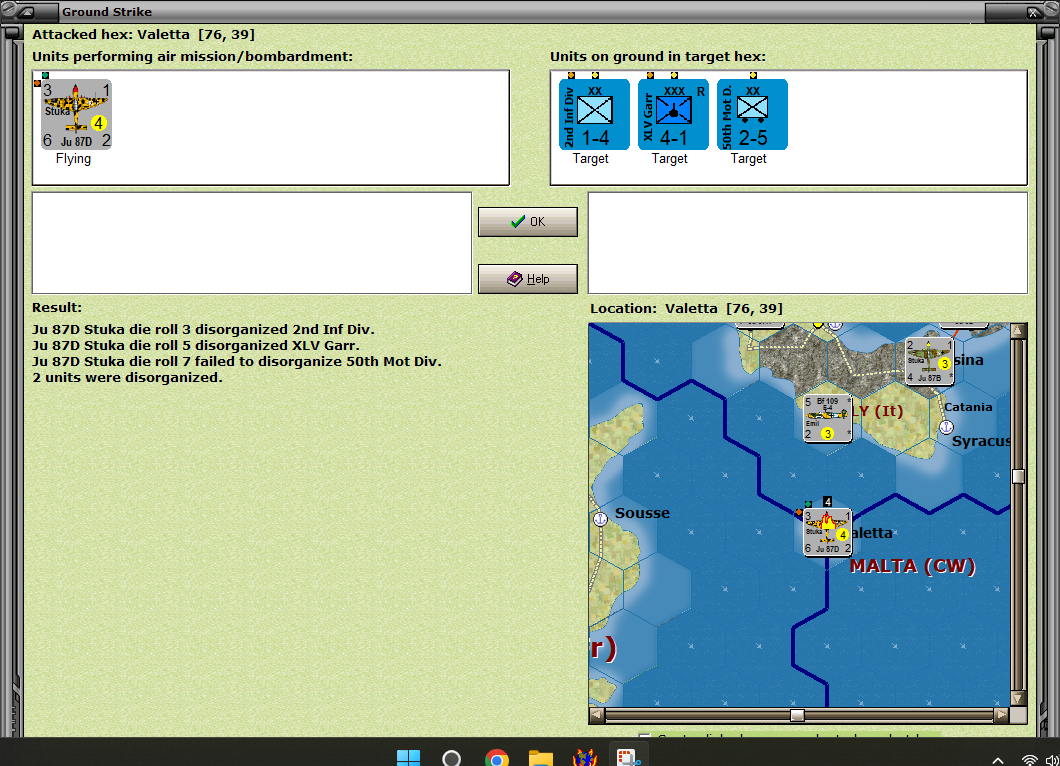1060x766 pixels.
Task: Click the Sousse city label
Action: 642,513
